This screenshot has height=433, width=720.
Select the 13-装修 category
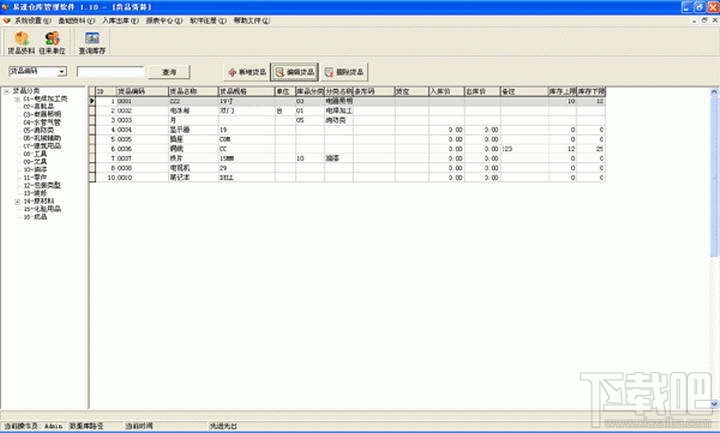click(x=35, y=193)
